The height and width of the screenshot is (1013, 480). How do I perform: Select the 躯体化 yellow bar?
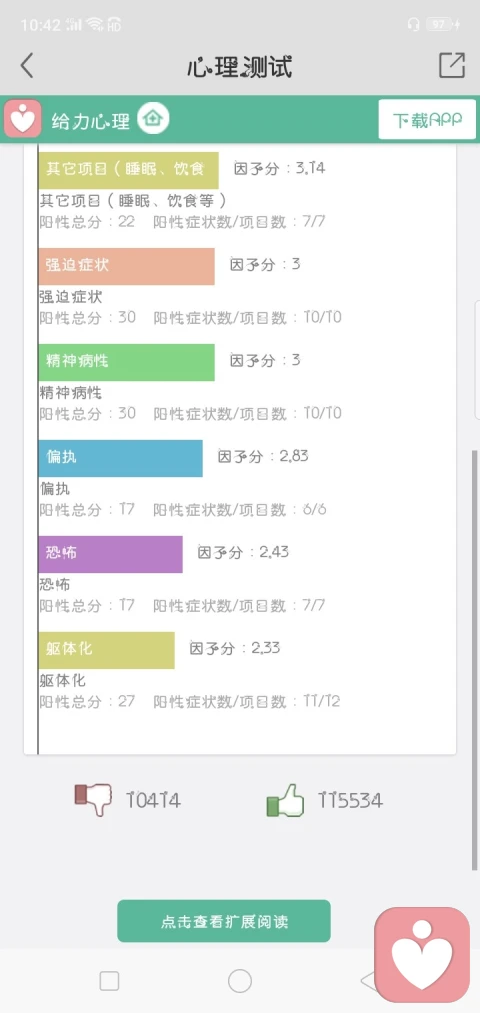click(107, 650)
